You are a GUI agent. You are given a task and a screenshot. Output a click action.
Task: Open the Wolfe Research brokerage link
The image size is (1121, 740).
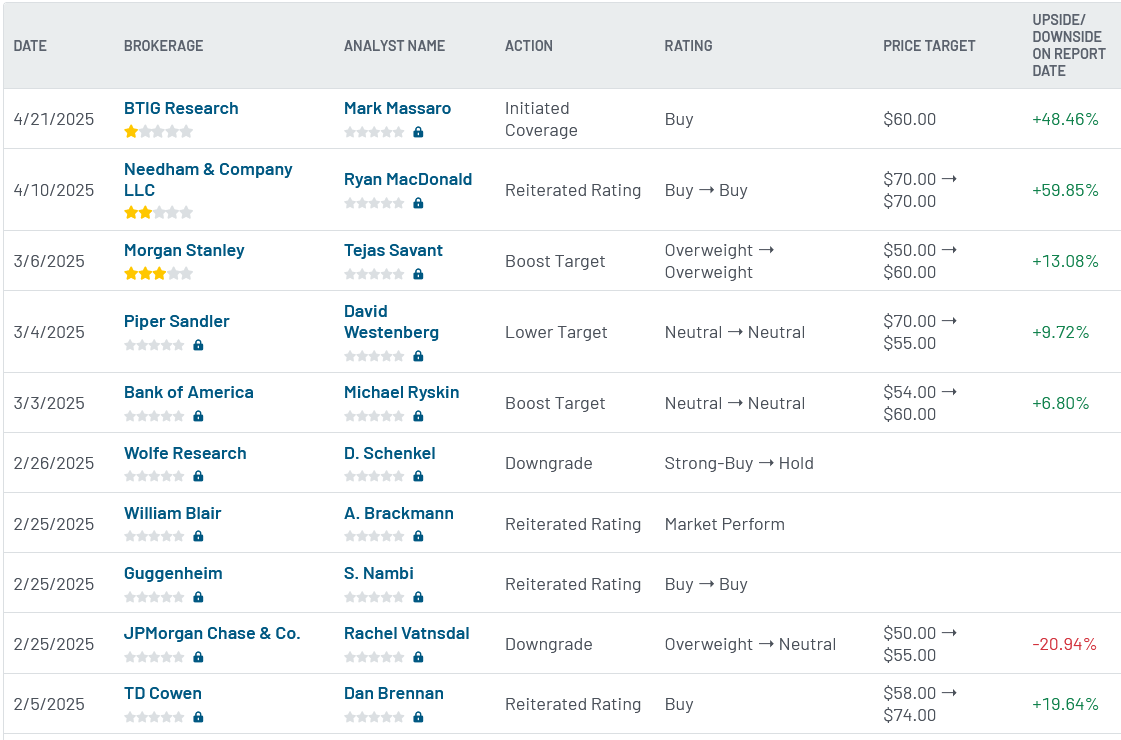pyautogui.click(x=185, y=453)
